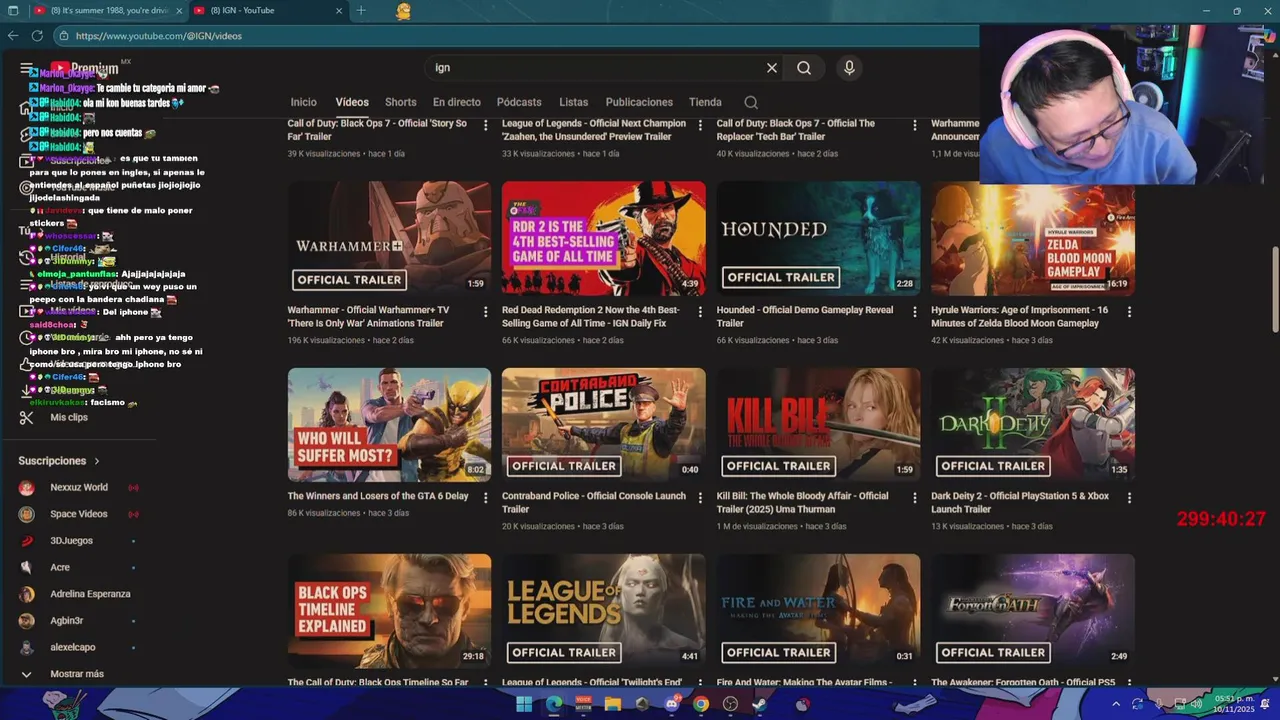The height and width of the screenshot is (720, 1280).
Task: Switch to the En directo tab
Action: [x=456, y=102]
